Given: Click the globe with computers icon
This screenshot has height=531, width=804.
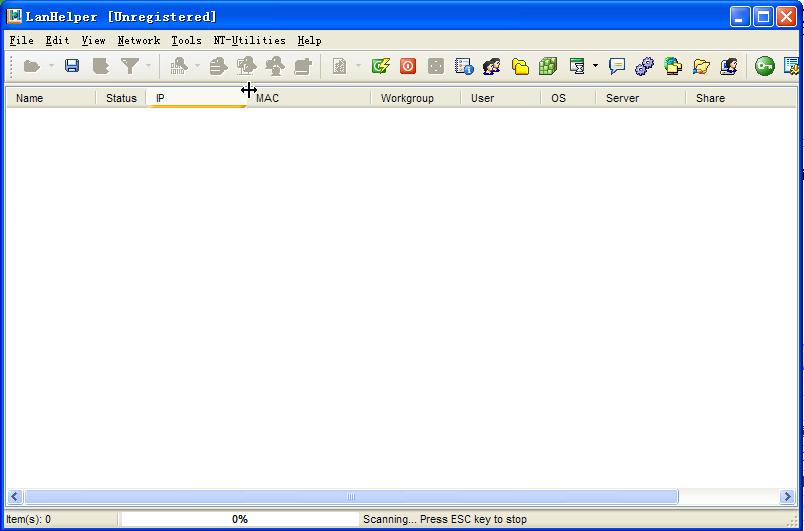Looking at the screenshot, I should tap(673, 66).
